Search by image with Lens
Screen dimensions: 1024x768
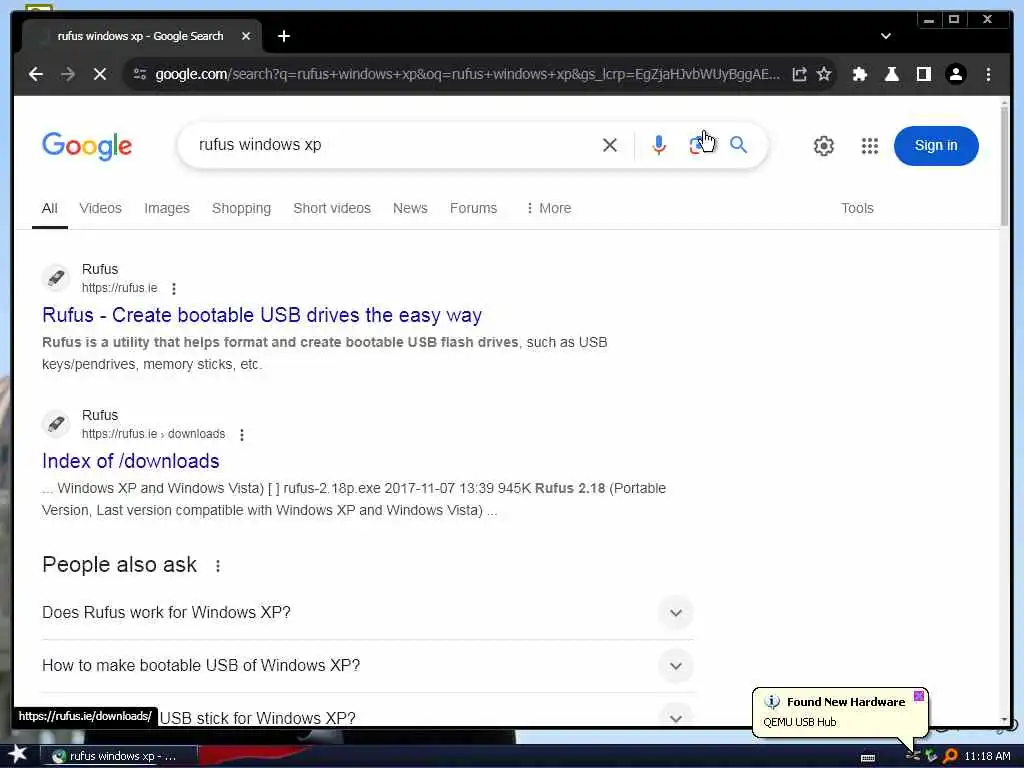pyautogui.click(x=697, y=145)
